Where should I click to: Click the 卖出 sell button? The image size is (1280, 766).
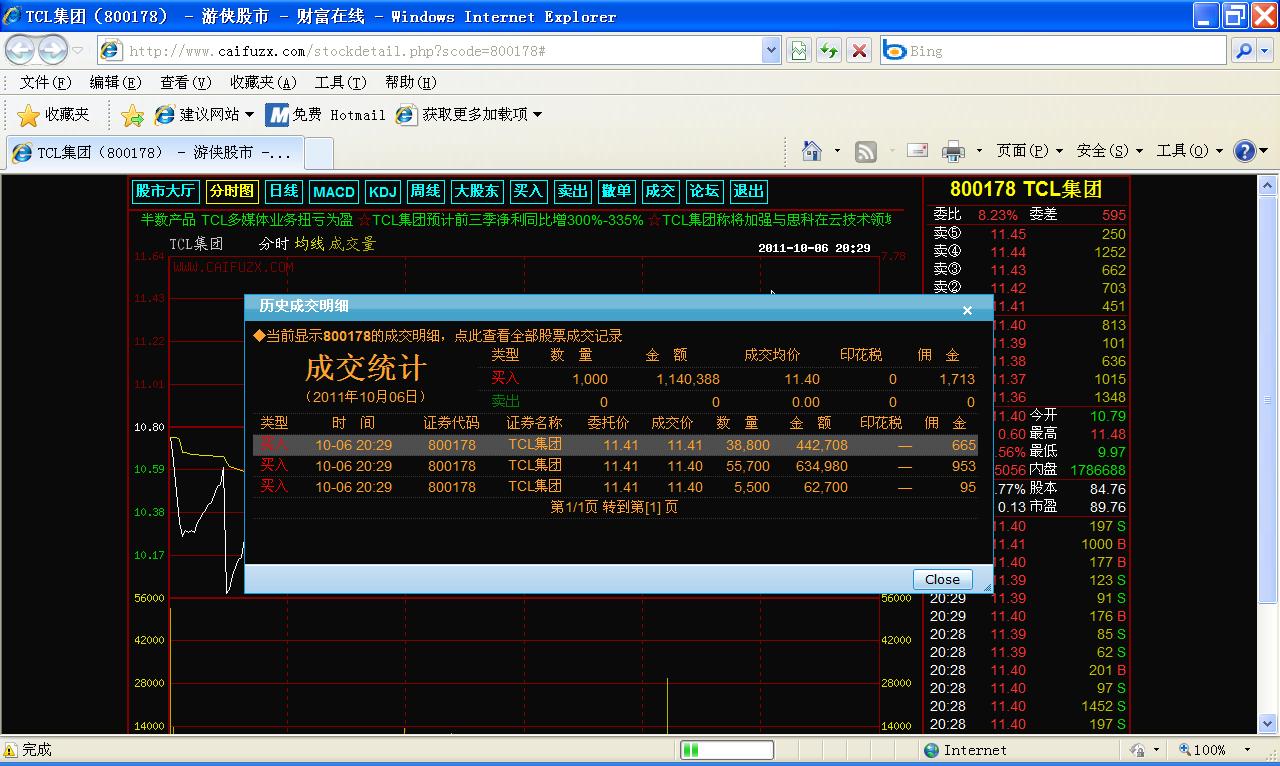[572, 191]
